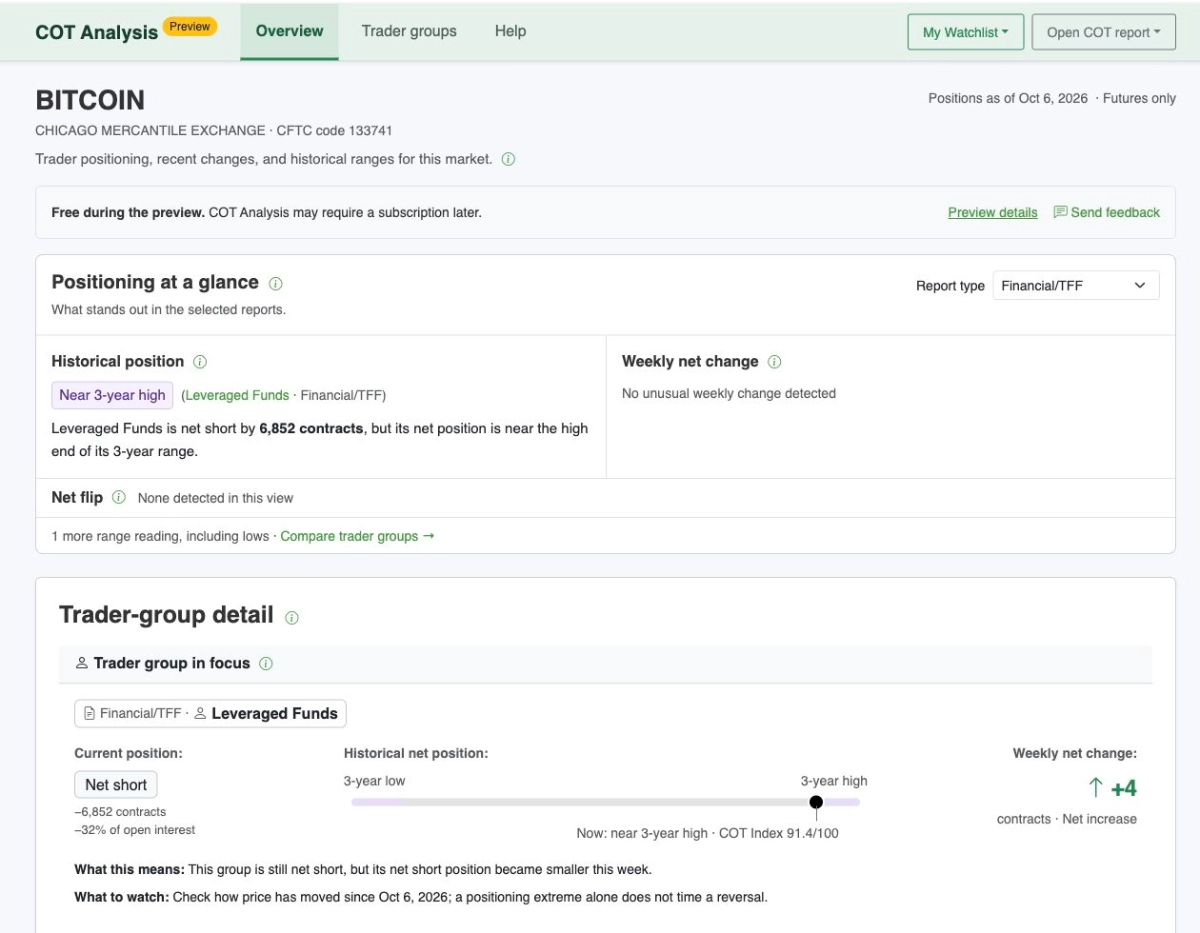The height and width of the screenshot is (933, 1200).
Task: Expand the Open COT report menu
Action: coord(1103,32)
